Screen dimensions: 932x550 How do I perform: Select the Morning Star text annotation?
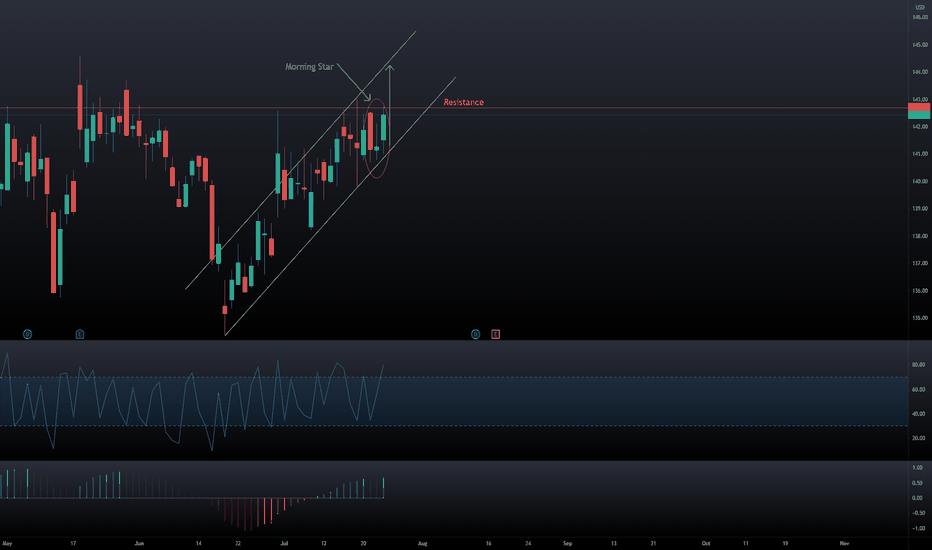309,67
